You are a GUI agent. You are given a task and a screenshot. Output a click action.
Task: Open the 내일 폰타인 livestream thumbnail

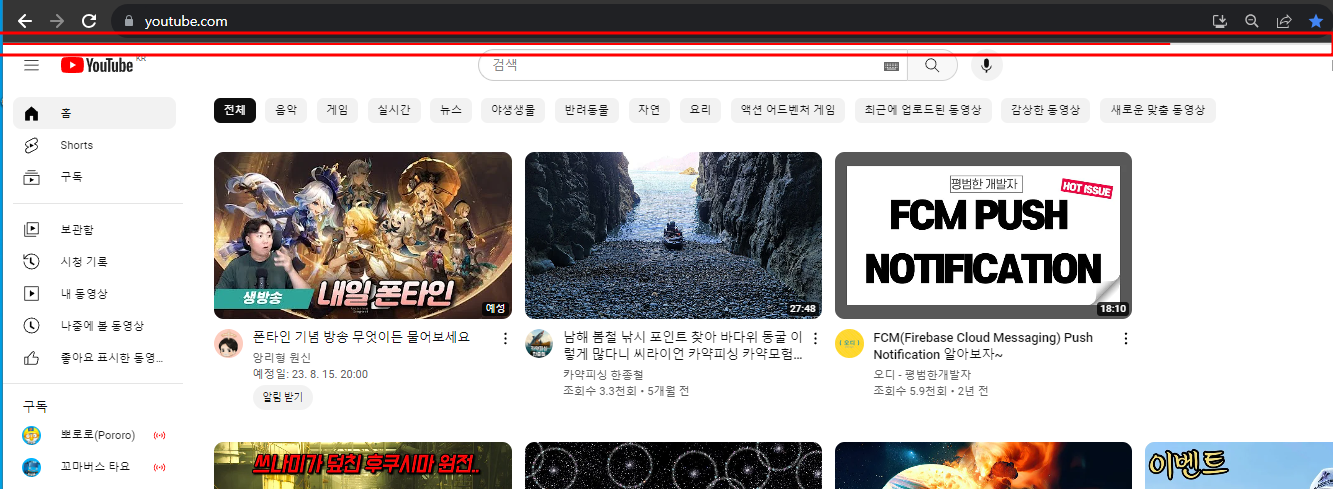point(363,235)
